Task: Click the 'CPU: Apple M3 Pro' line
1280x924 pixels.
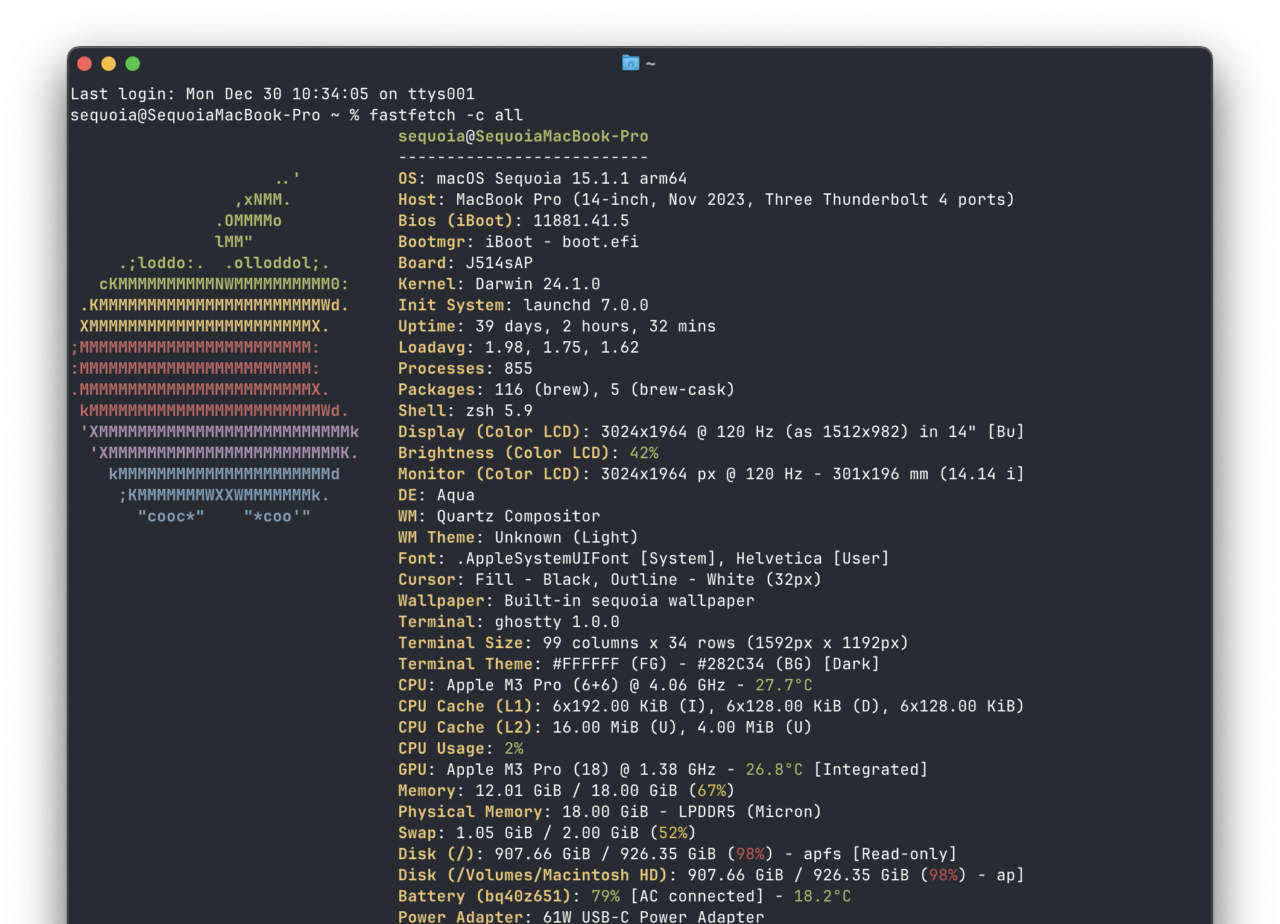Action: tap(605, 685)
